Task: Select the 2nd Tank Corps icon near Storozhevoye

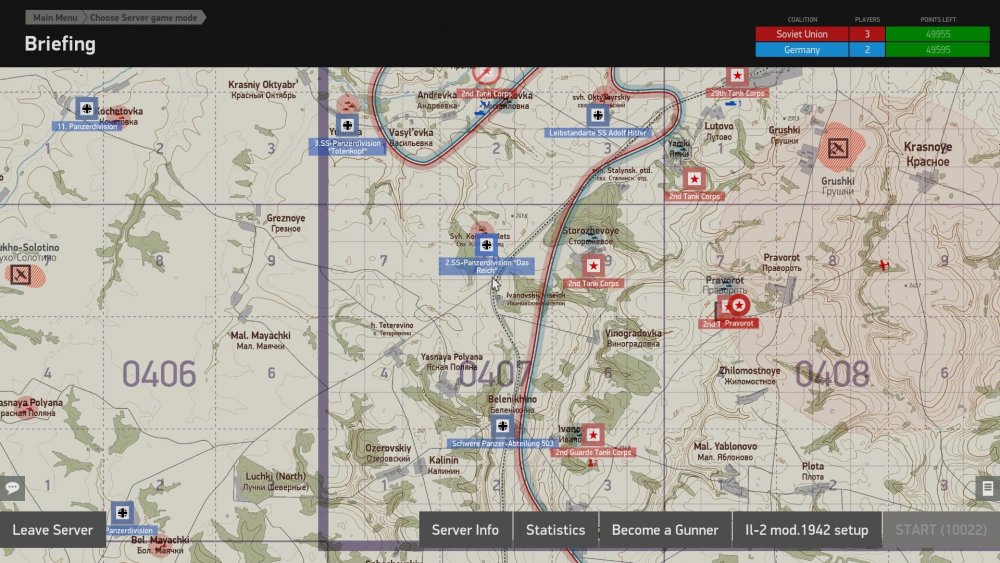Action: pos(593,266)
